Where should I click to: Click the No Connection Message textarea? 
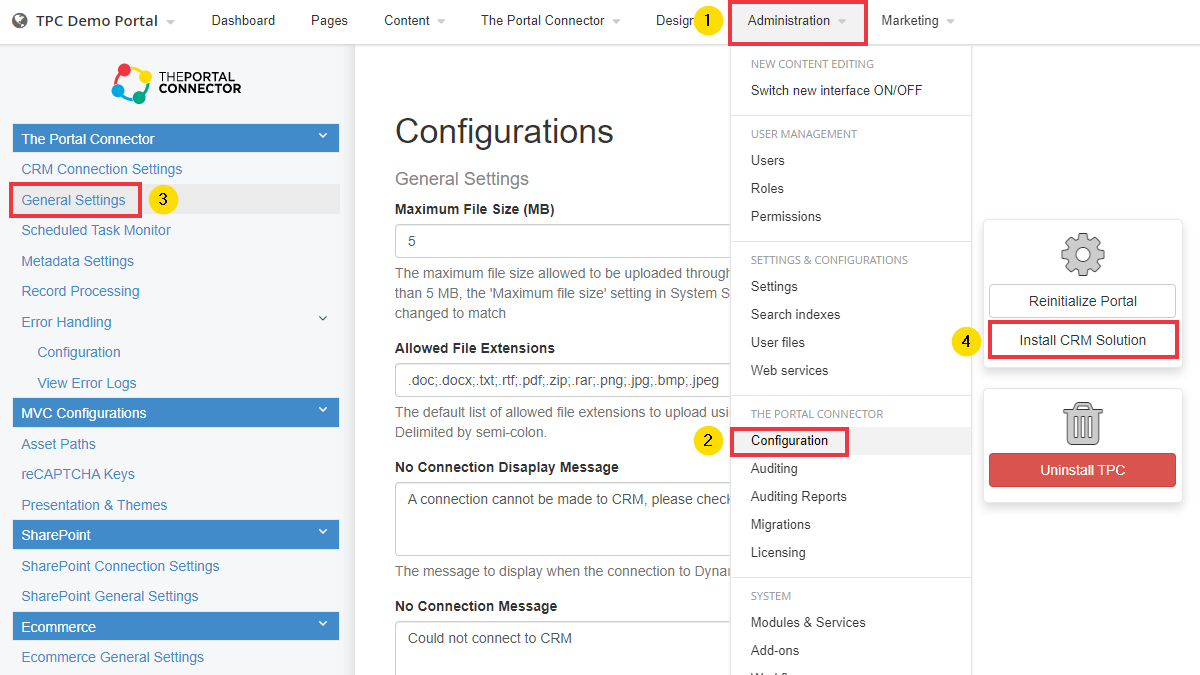(563, 648)
